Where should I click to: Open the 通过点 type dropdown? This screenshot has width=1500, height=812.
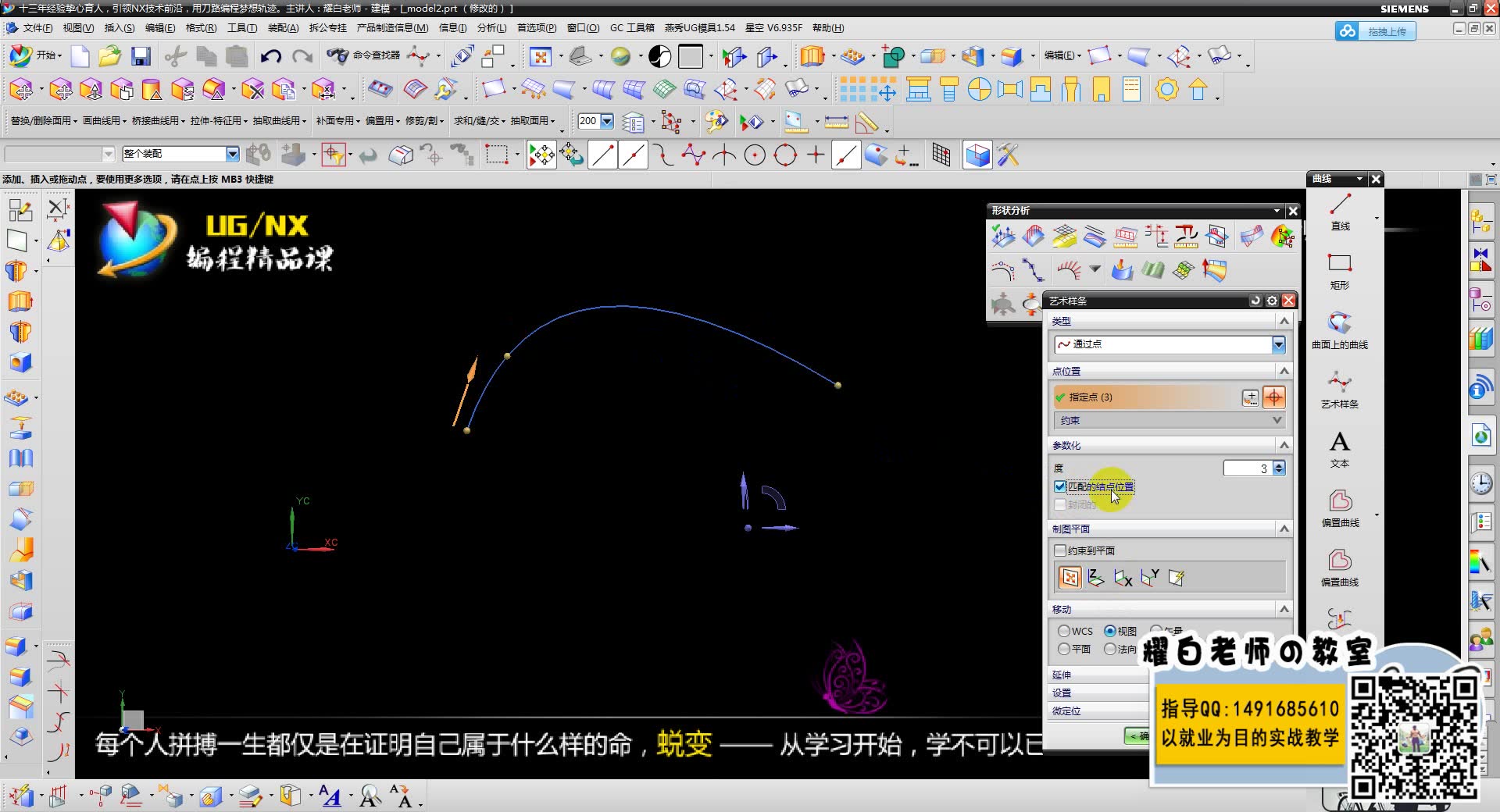pyautogui.click(x=1170, y=344)
